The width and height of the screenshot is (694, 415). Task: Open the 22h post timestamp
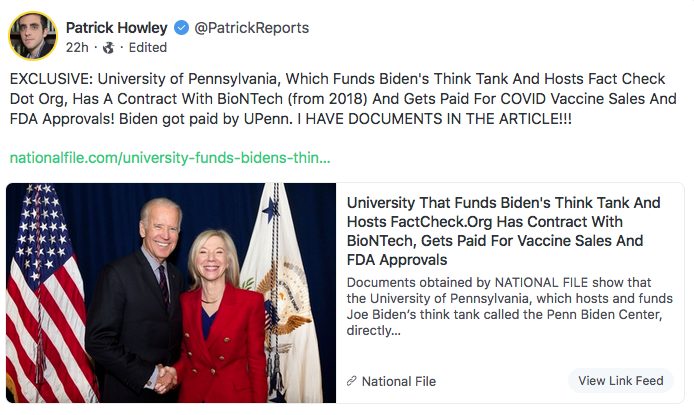[77, 47]
